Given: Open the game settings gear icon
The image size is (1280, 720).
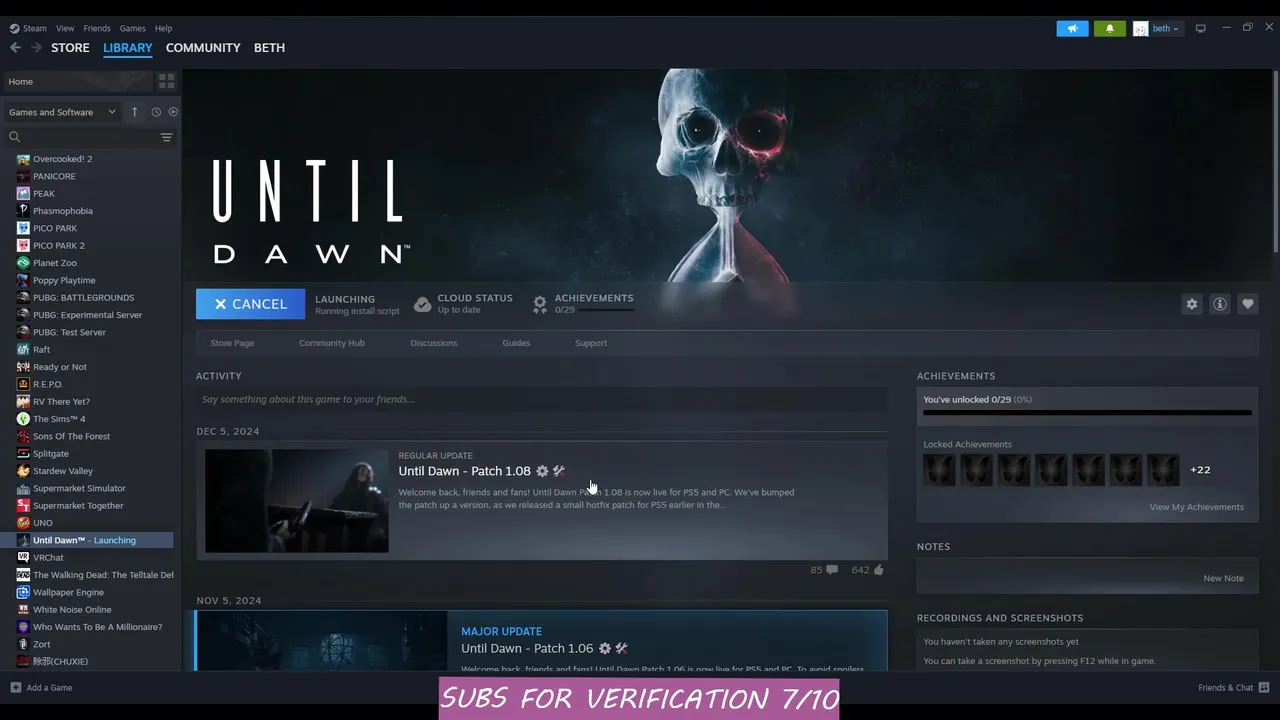Looking at the screenshot, I should tap(1192, 304).
